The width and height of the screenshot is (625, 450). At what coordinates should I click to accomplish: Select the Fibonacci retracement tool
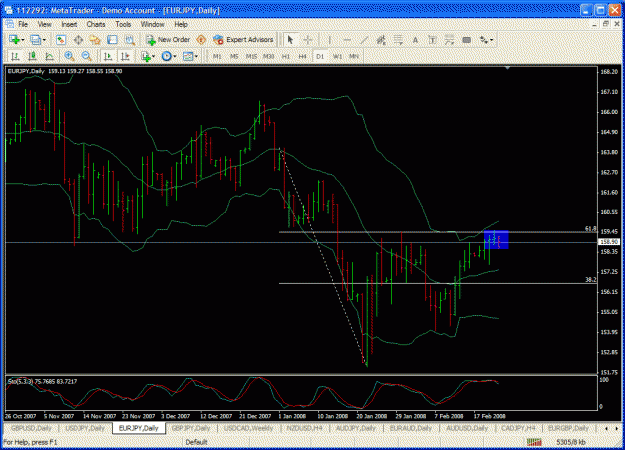(398, 40)
